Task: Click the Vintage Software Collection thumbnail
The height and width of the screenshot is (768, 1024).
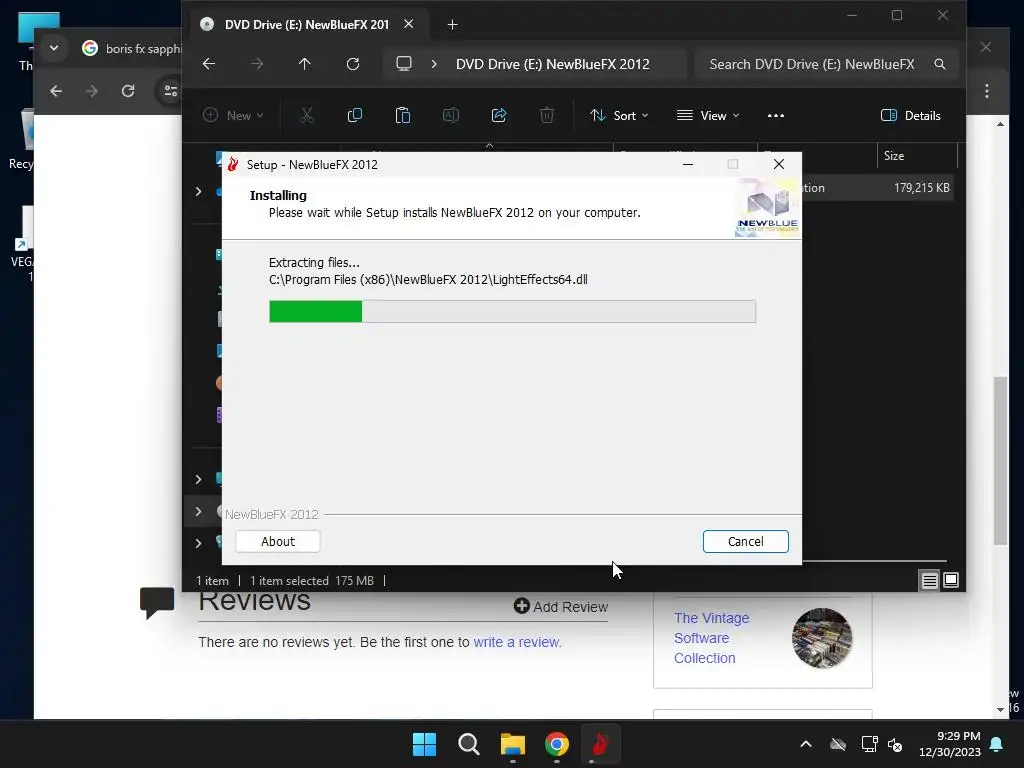Action: (x=822, y=638)
